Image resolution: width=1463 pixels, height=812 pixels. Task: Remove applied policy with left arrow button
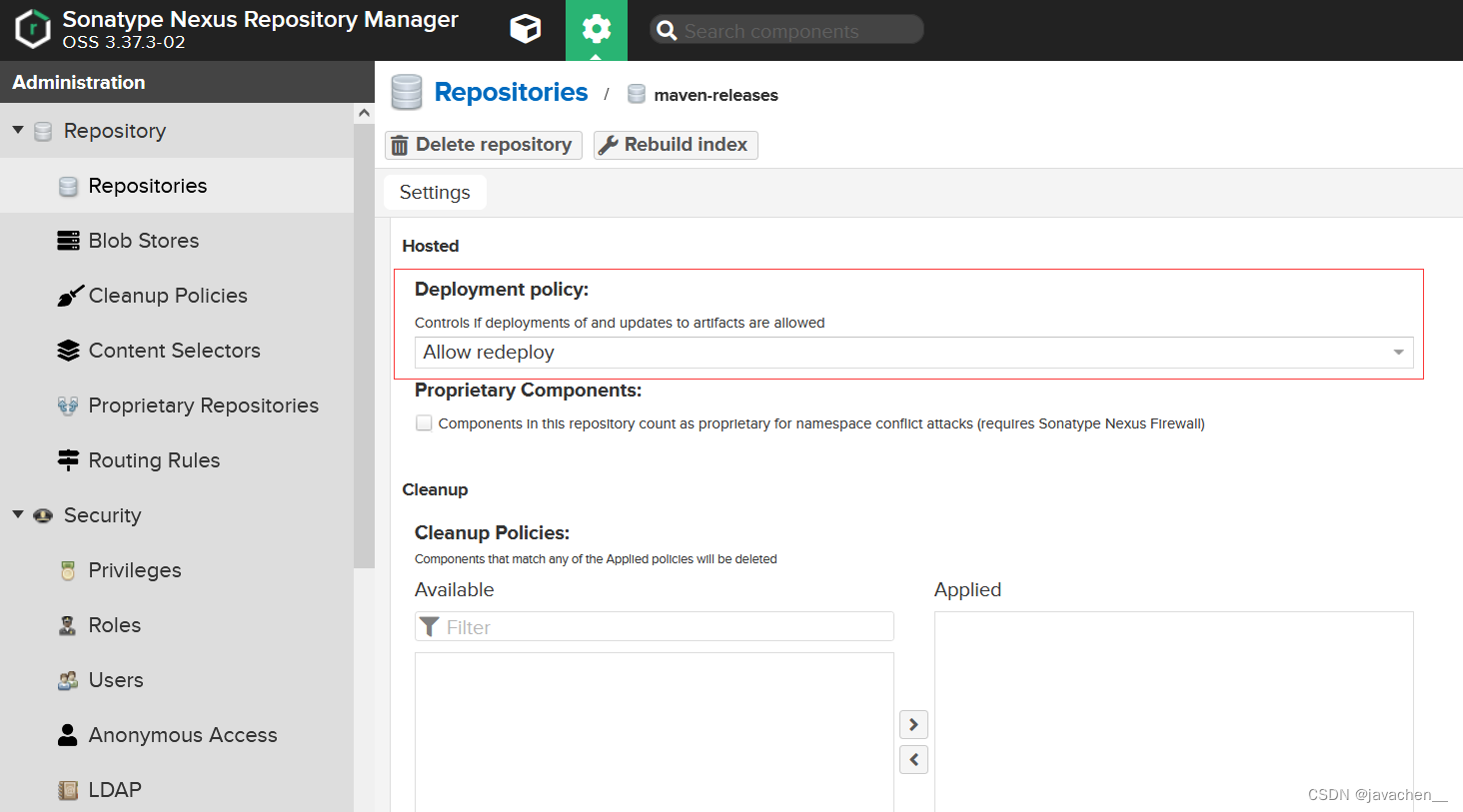click(913, 759)
